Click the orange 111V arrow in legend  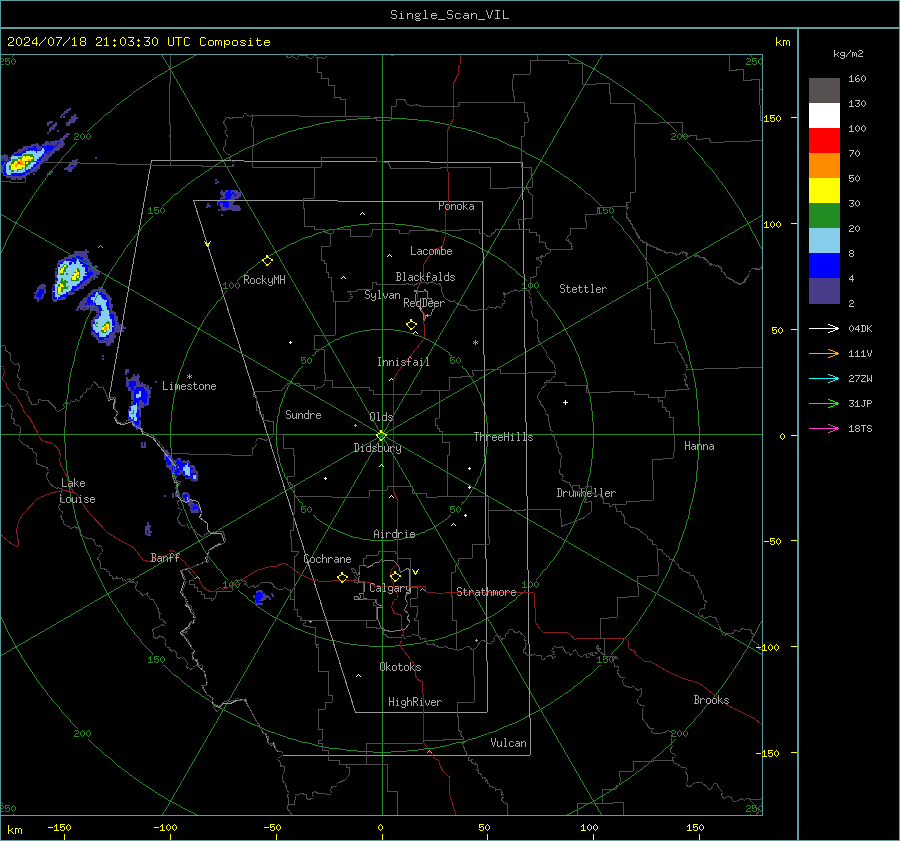point(824,354)
